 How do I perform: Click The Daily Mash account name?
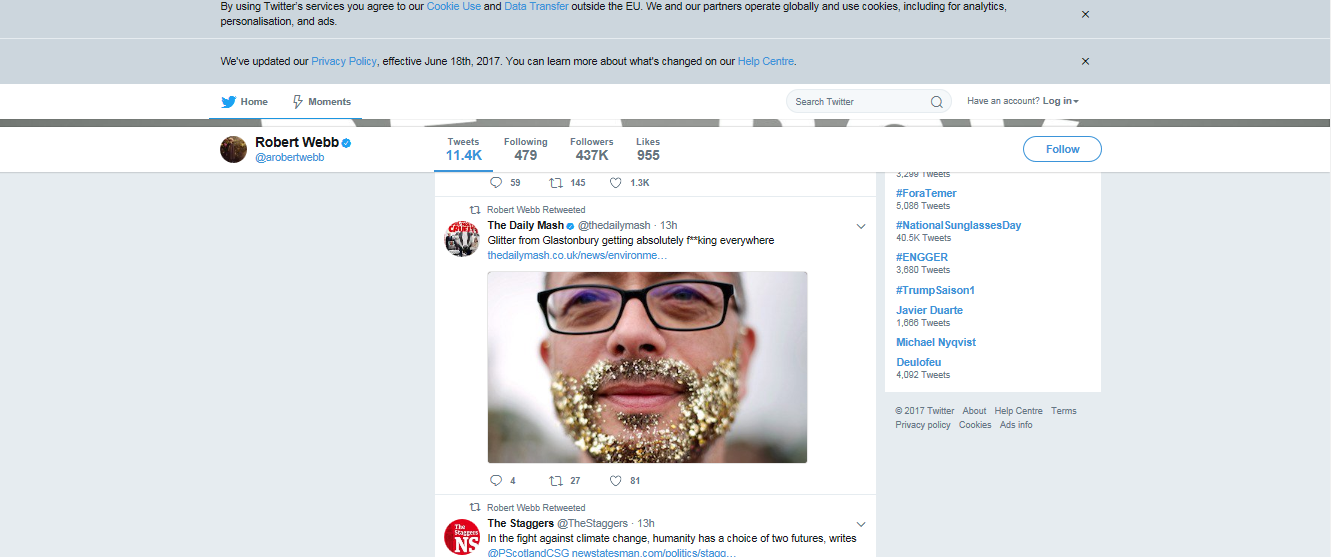tap(526, 226)
